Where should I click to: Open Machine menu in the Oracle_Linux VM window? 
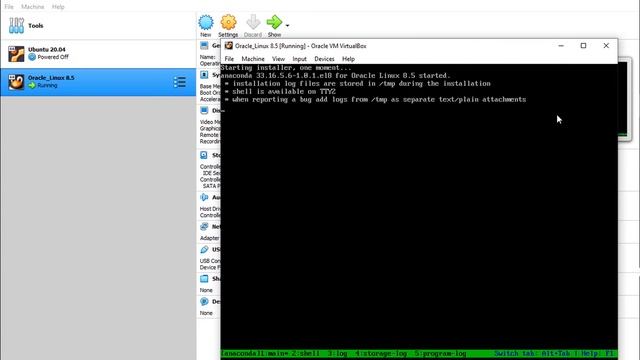pyautogui.click(x=253, y=59)
